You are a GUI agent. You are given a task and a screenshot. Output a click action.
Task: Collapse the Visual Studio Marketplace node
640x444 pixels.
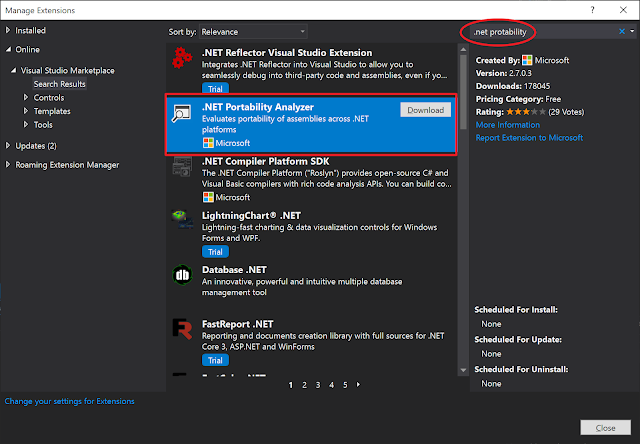[13, 70]
